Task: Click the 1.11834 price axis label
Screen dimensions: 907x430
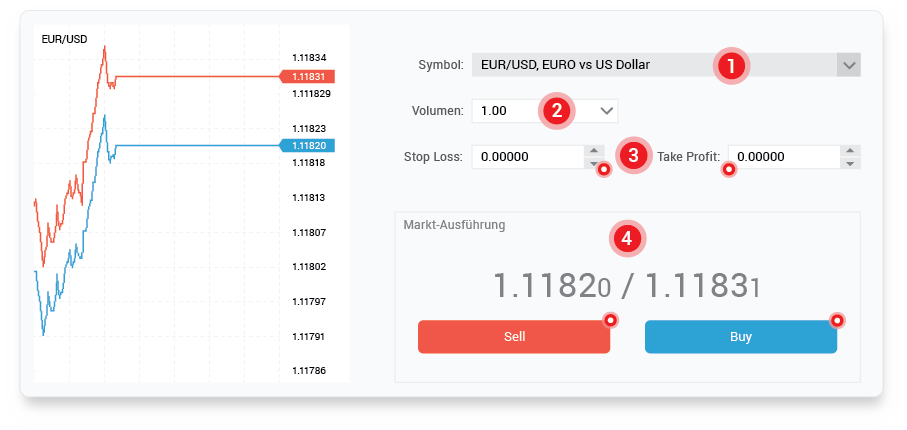Action: (309, 58)
